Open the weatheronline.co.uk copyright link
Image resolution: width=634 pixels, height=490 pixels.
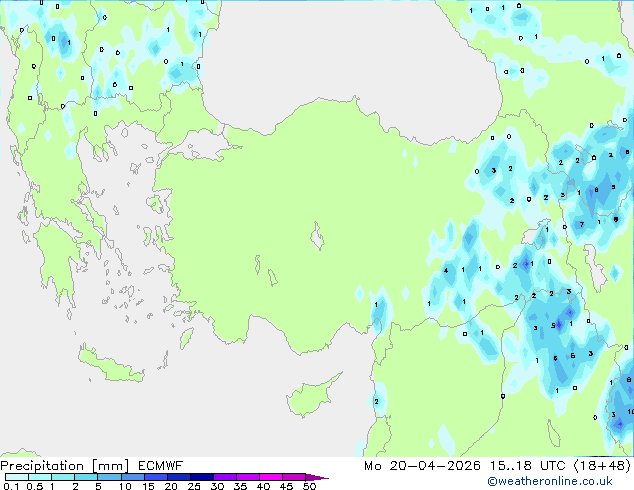tap(550, 481)
